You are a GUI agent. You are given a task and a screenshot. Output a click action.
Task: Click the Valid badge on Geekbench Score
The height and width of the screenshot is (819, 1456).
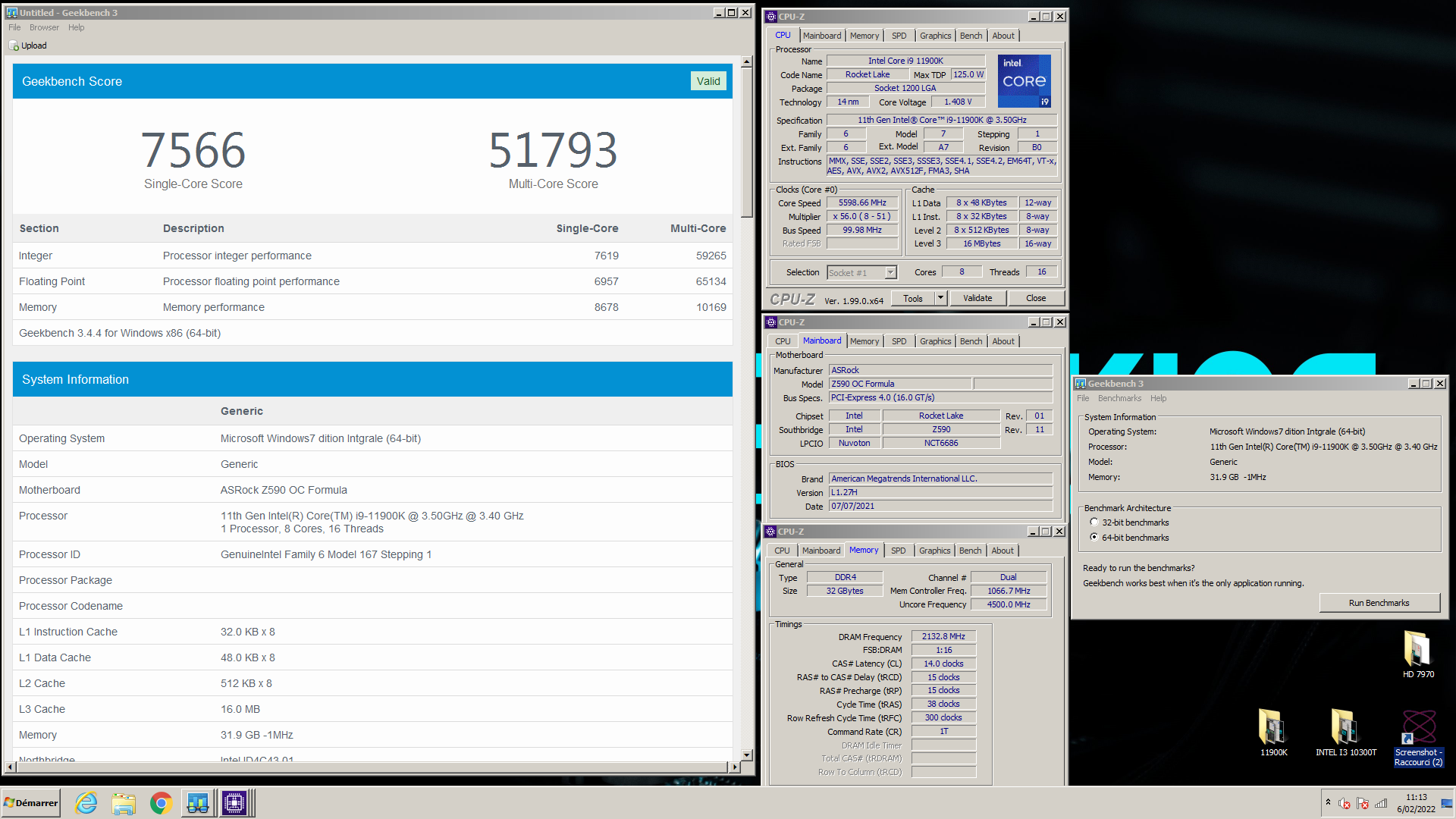pyautogui.click(x=708, y=81)
